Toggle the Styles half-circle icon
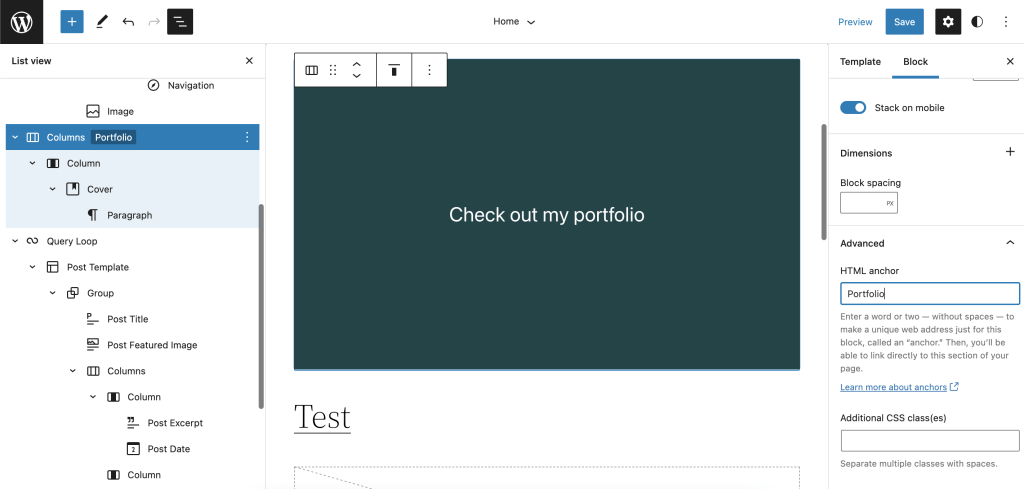This screenshot has width=1024, height=489. [x=977, y=21]
